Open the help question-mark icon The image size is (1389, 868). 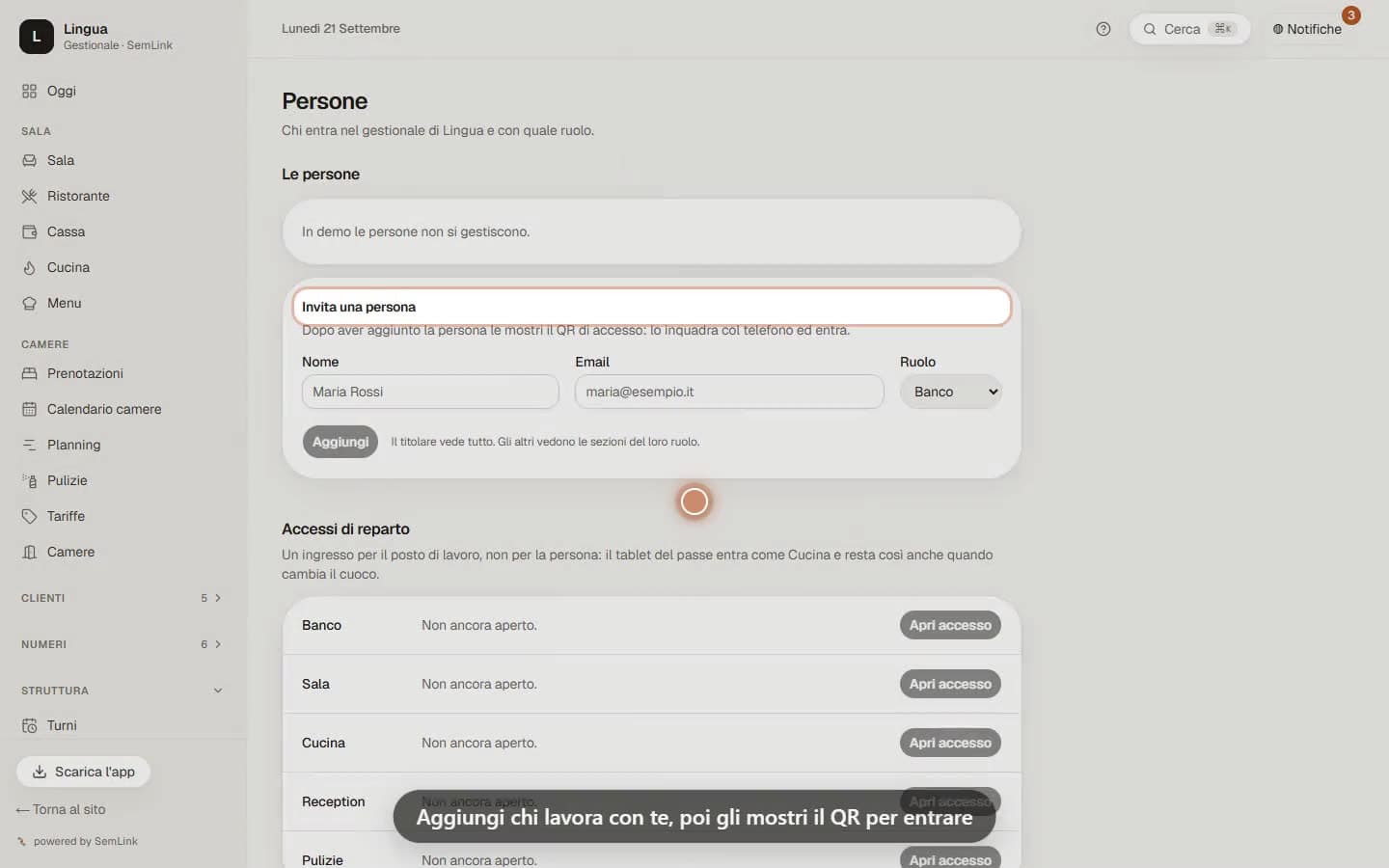coord(1103,29)
